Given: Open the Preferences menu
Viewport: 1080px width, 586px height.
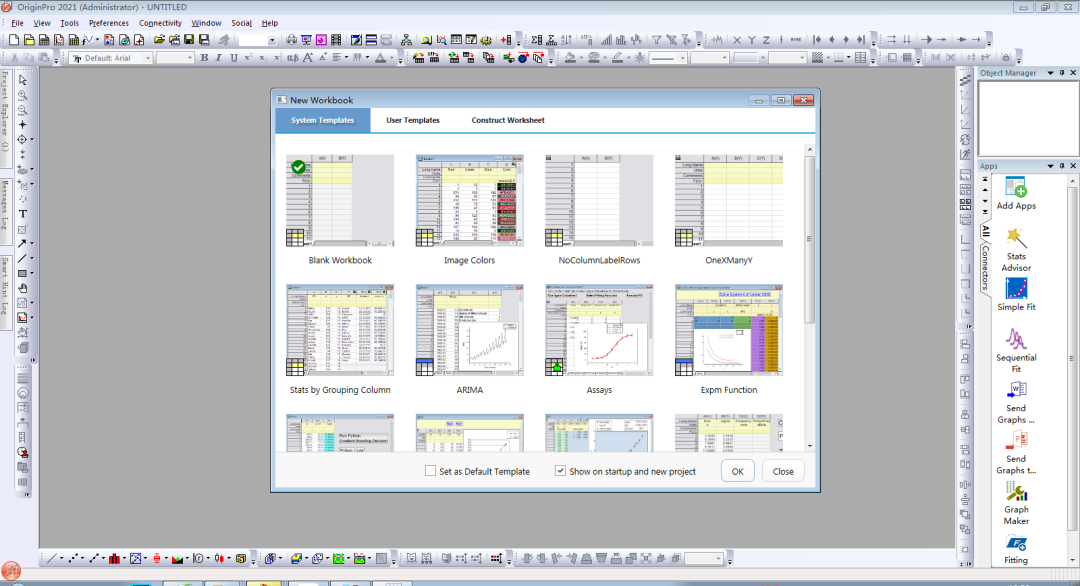Looking at the screenshot, I should pos(108,23).
